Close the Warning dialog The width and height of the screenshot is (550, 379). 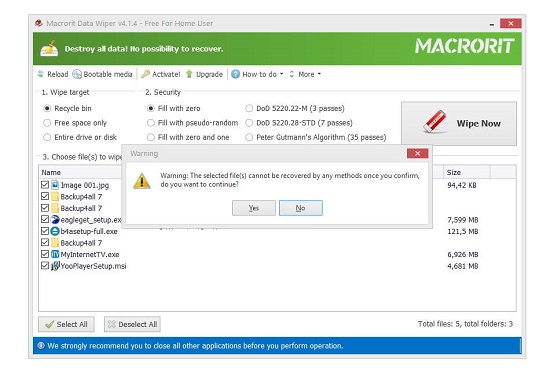point(417,153)
